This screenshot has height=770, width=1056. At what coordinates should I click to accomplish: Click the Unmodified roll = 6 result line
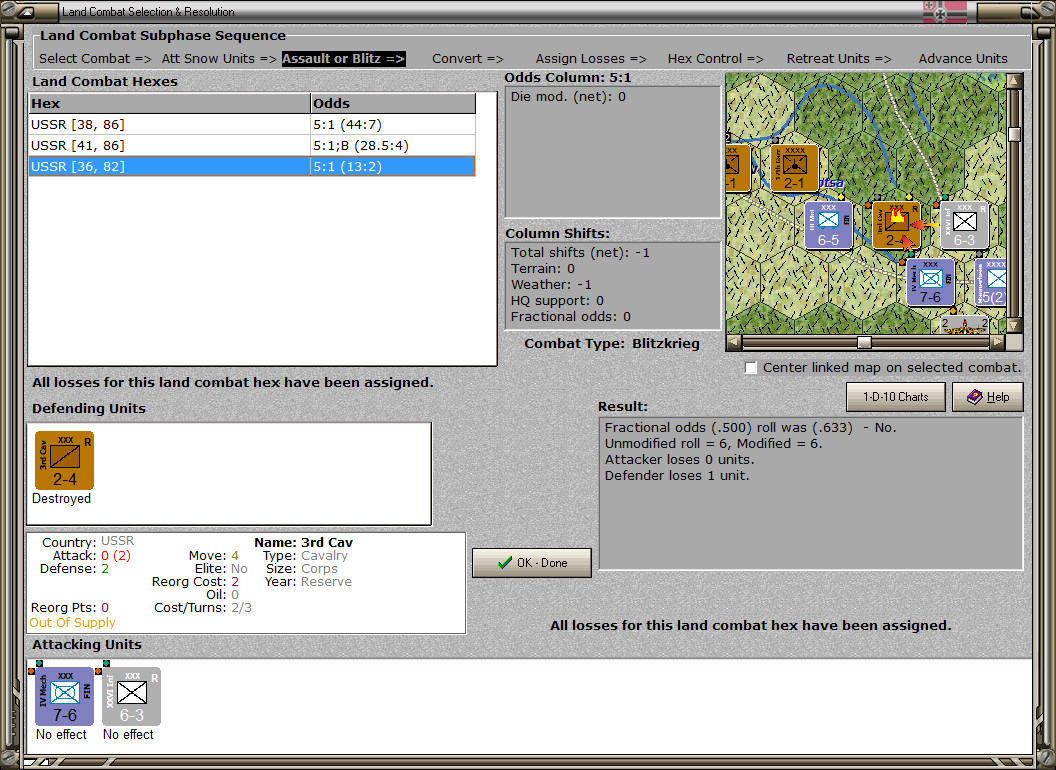pyautogui.click(x=714, y=443)
